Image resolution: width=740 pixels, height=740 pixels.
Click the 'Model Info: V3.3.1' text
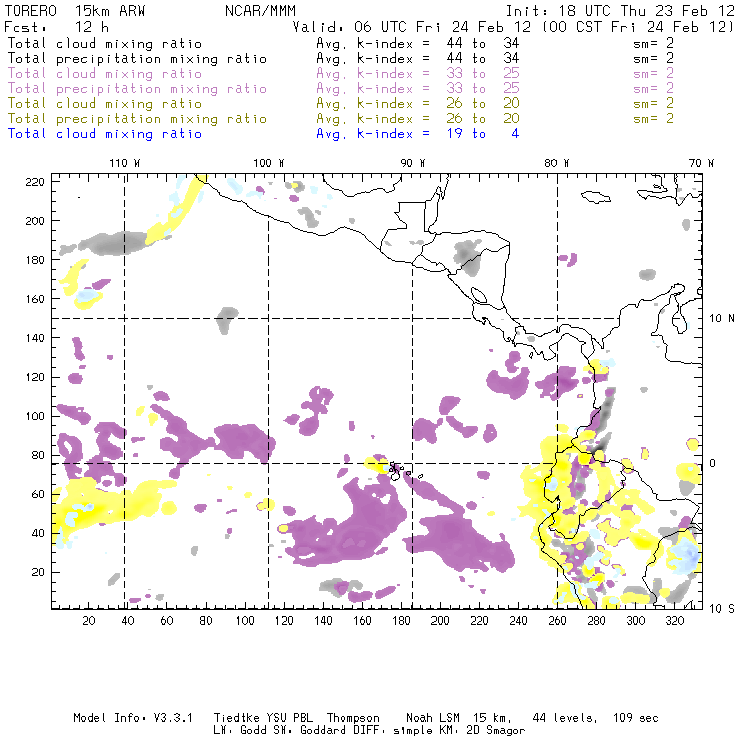(x=133, y=718)
